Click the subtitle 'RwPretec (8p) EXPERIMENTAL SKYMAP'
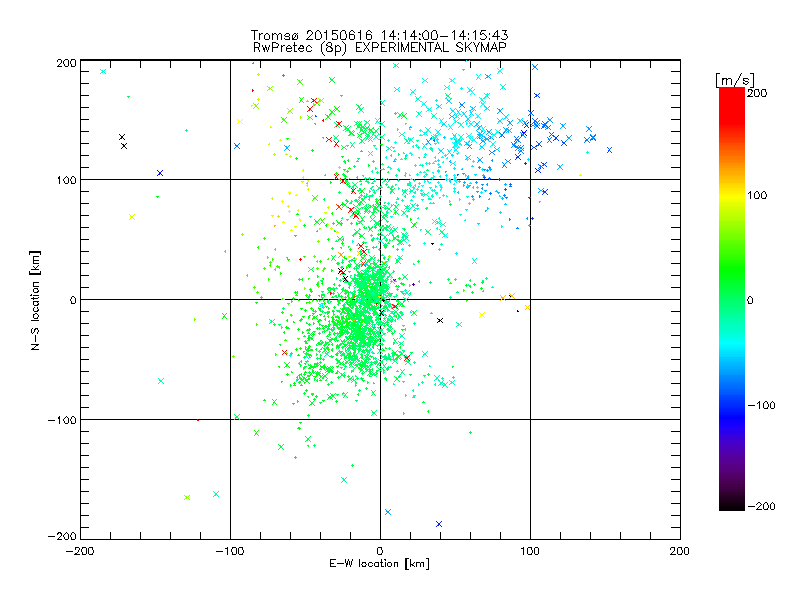 [x=380, y=48]
